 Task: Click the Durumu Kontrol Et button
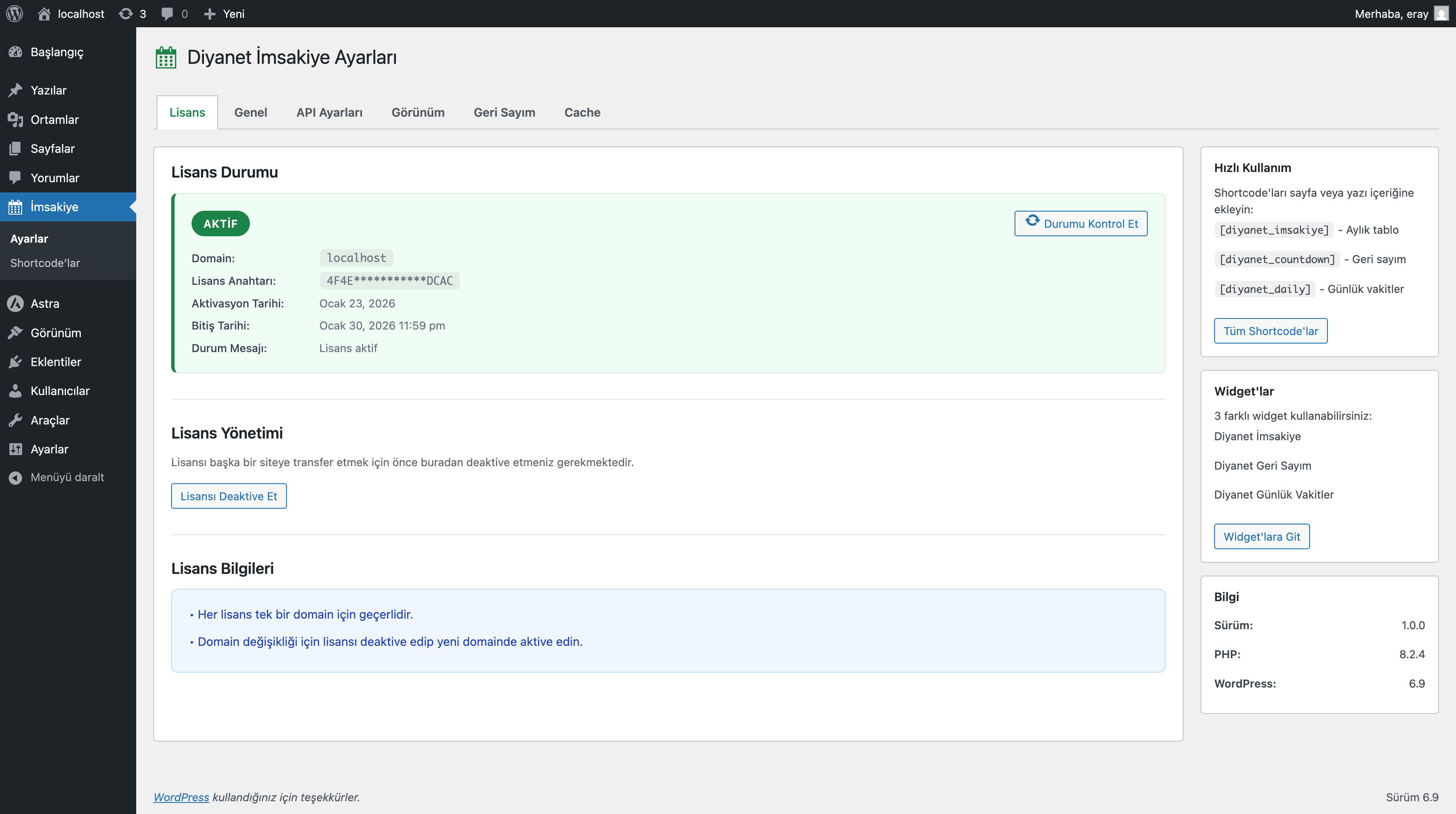click(1081, 223)
